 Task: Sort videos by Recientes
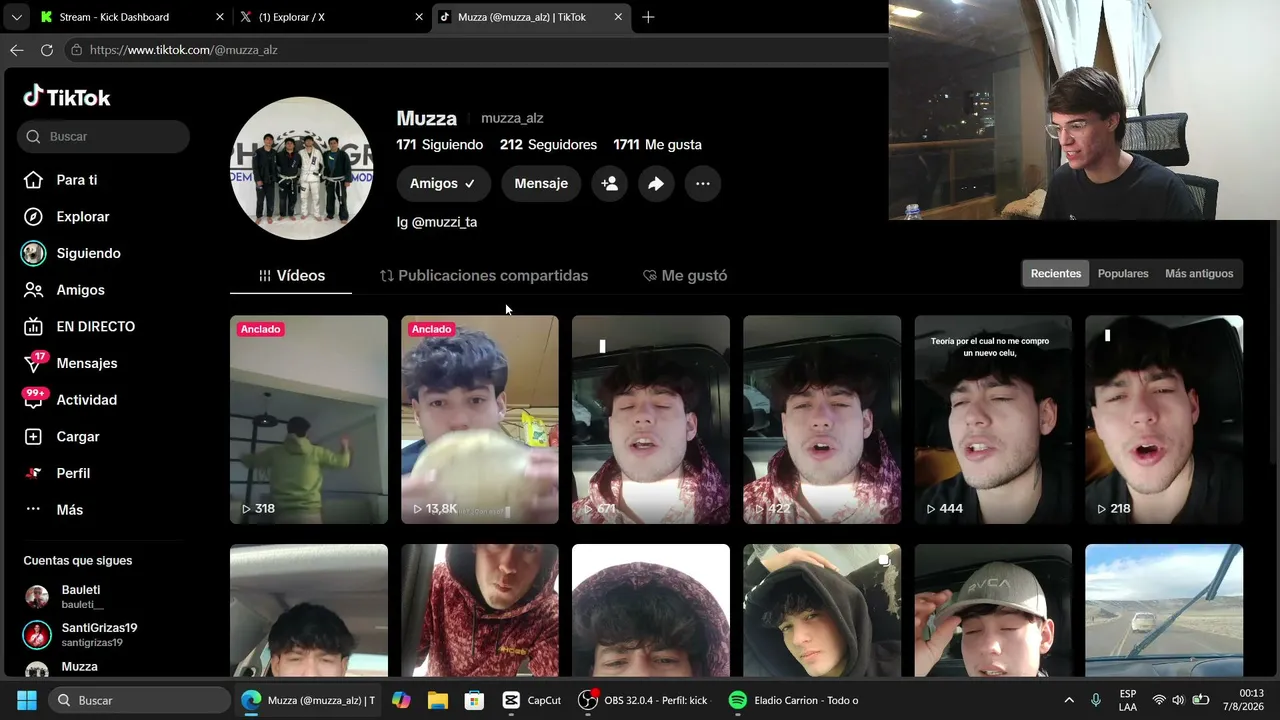pyautogui.click(x=1056, y=274)
